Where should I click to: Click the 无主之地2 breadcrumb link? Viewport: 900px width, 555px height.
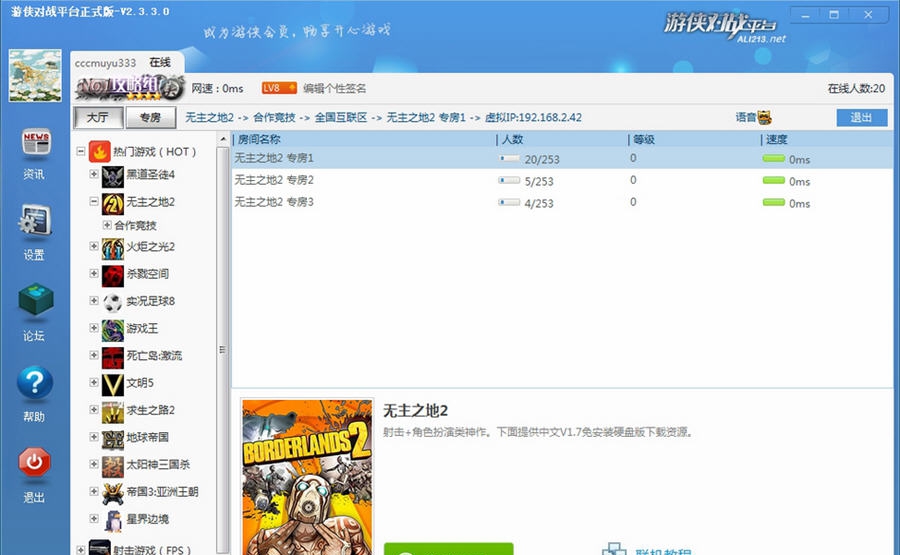tap(210, 118)
